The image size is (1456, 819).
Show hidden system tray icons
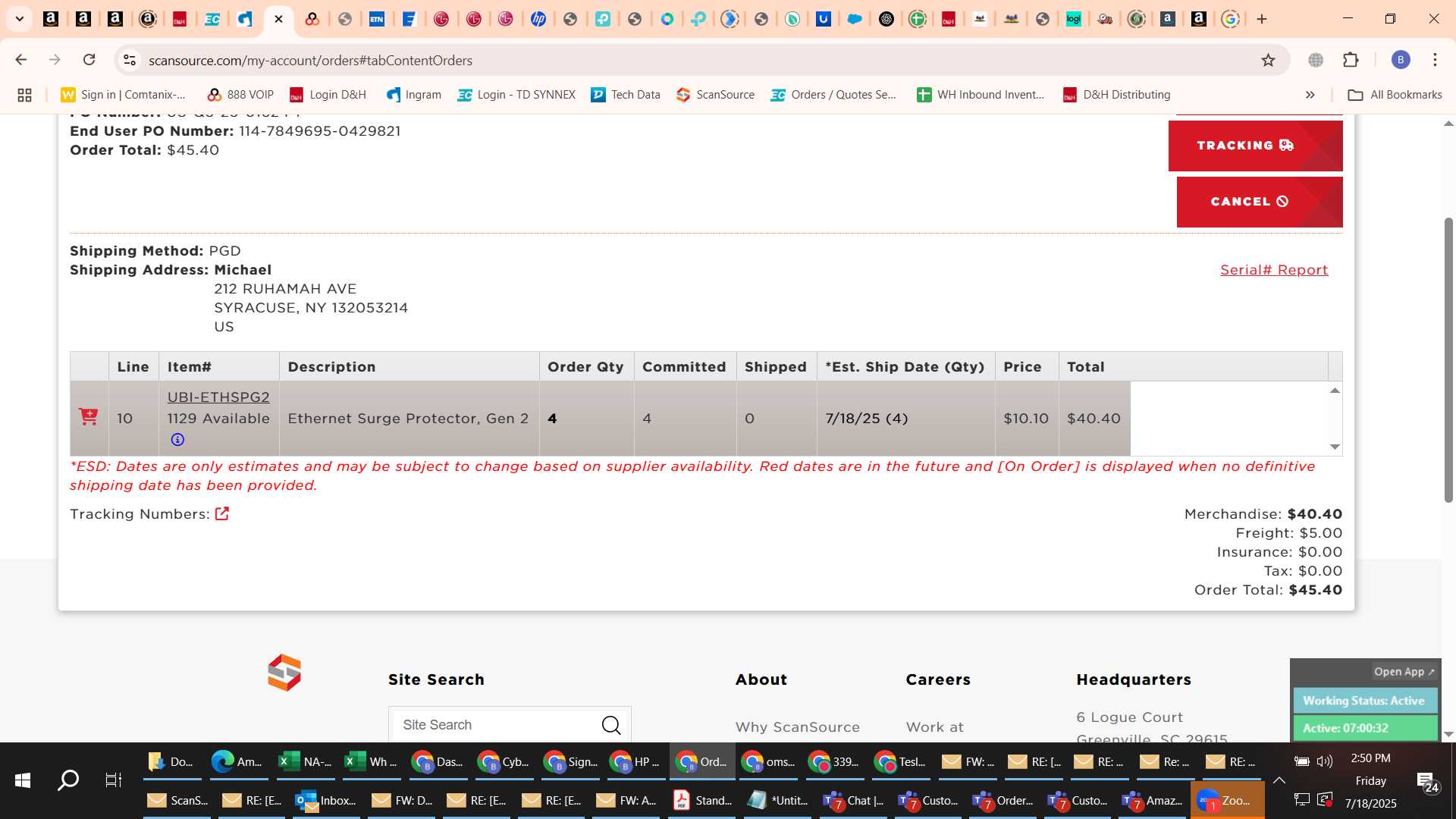1279,780
